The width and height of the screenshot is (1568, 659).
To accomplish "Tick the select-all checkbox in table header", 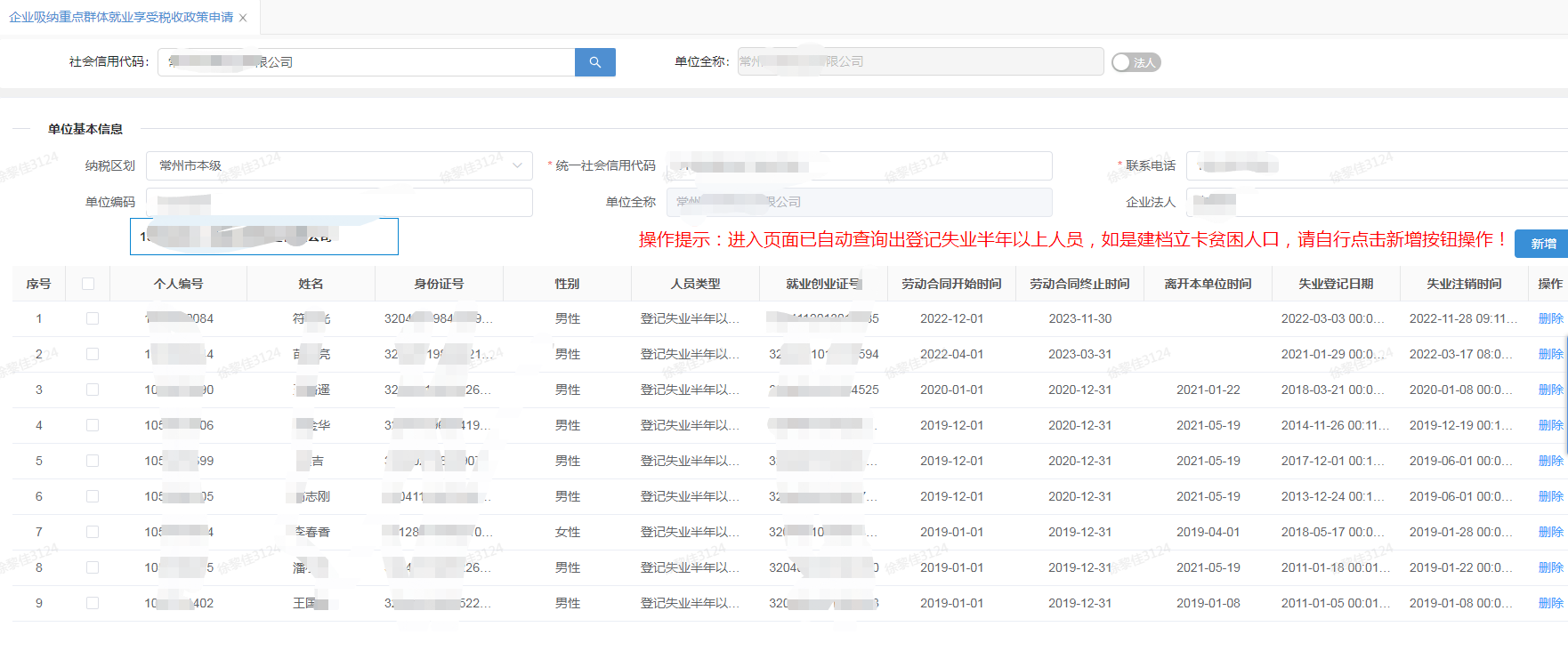I will point(88,284).
